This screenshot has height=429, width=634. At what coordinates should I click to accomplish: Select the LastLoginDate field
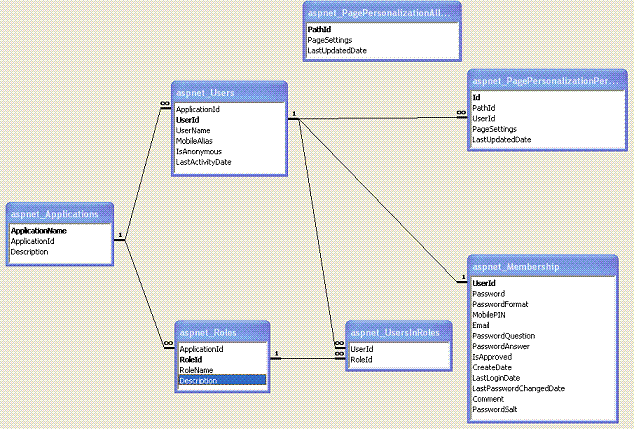pyautogui.click(x=496, y=378)
